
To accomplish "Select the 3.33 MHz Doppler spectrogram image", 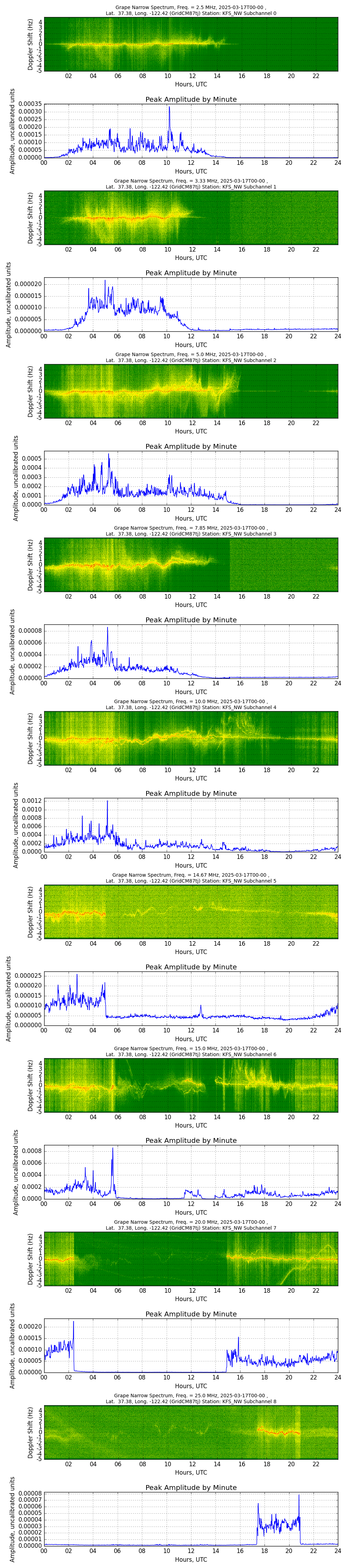I will [x=191, y=217].
